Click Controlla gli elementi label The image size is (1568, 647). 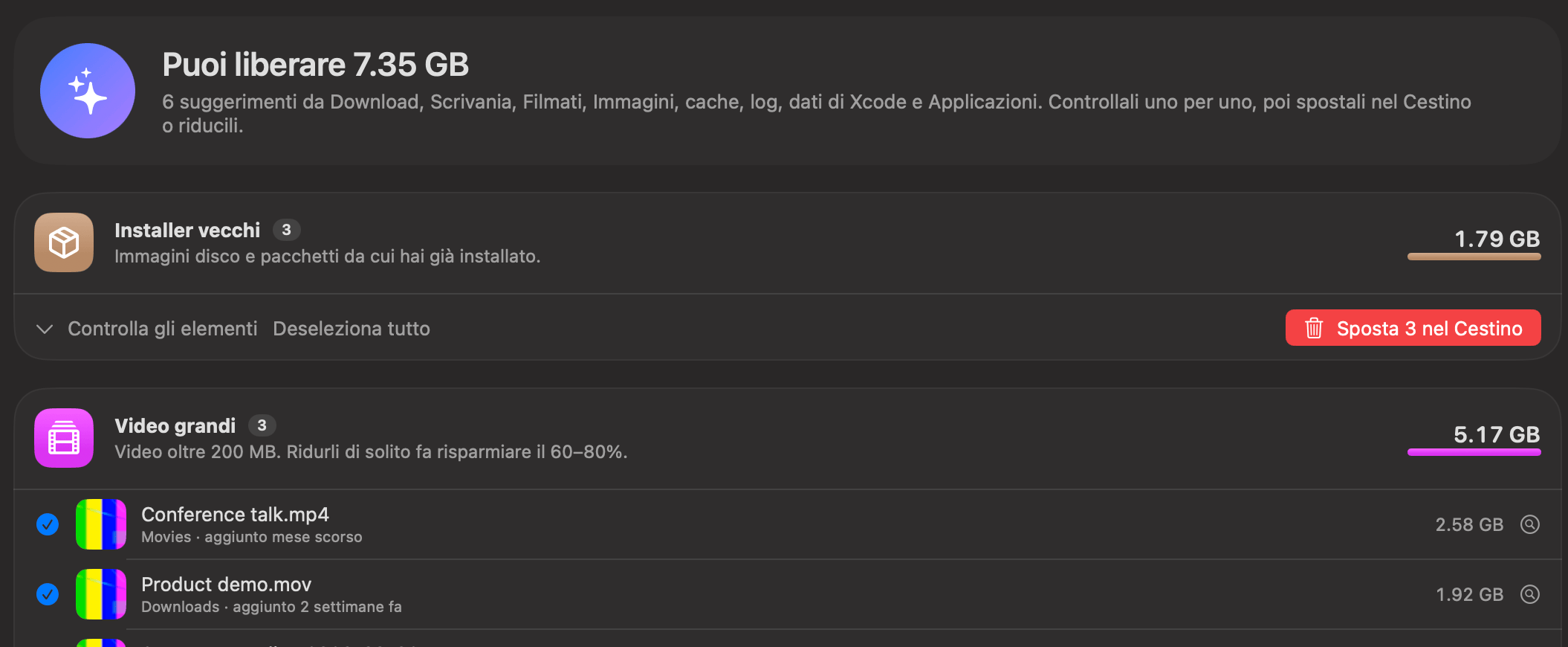(163, 329)
